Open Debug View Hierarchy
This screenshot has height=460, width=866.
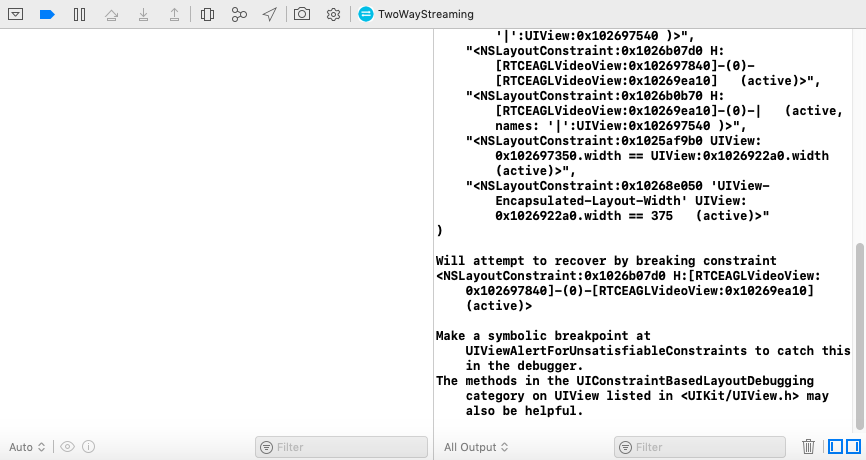pos(207,15)
